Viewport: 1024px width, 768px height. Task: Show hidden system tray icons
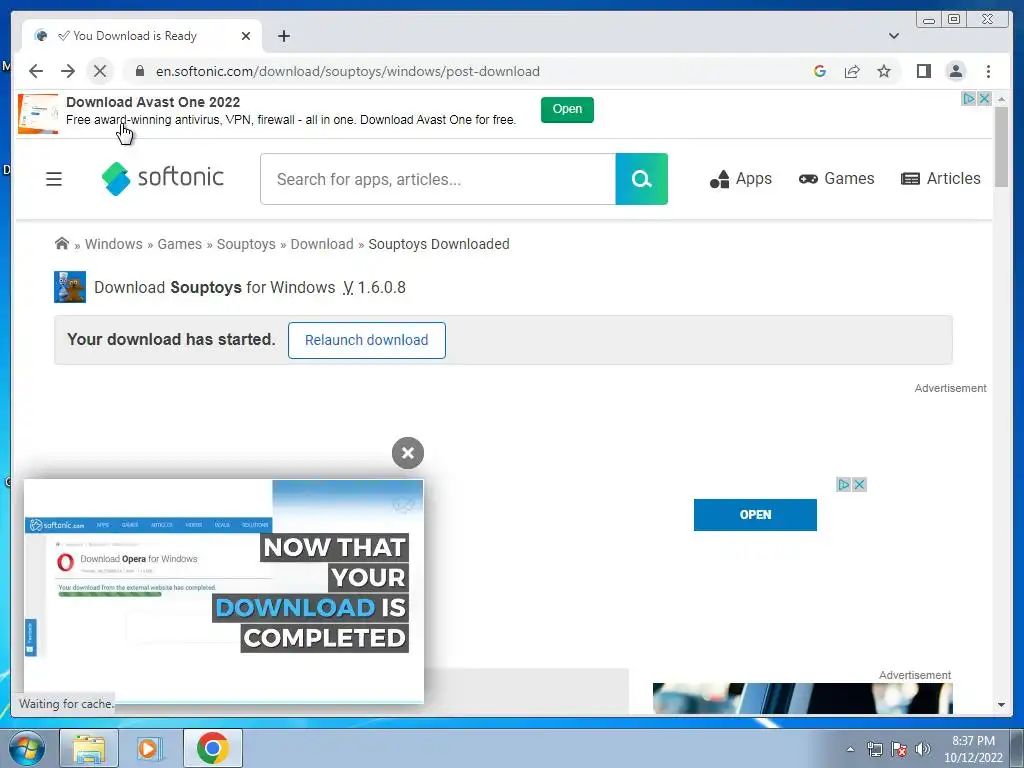[850, 749]
